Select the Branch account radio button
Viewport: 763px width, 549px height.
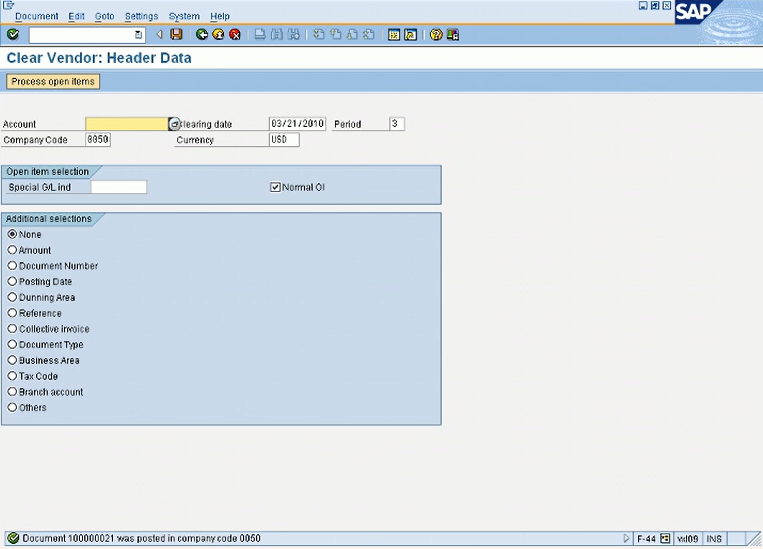(12, 391)
